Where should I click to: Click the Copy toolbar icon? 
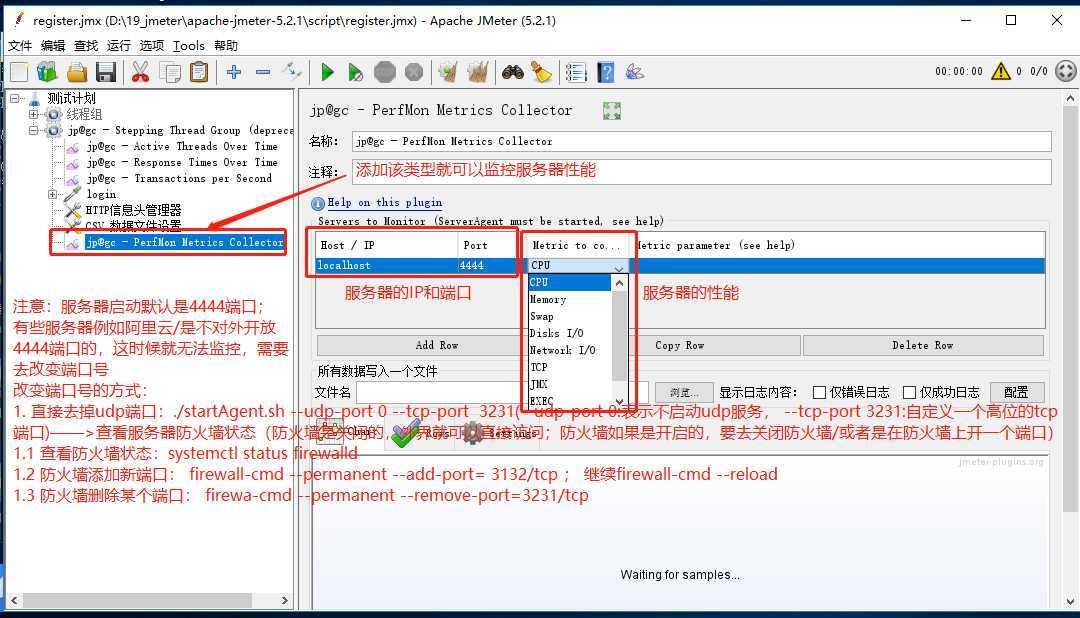click(x=169, y=72)
